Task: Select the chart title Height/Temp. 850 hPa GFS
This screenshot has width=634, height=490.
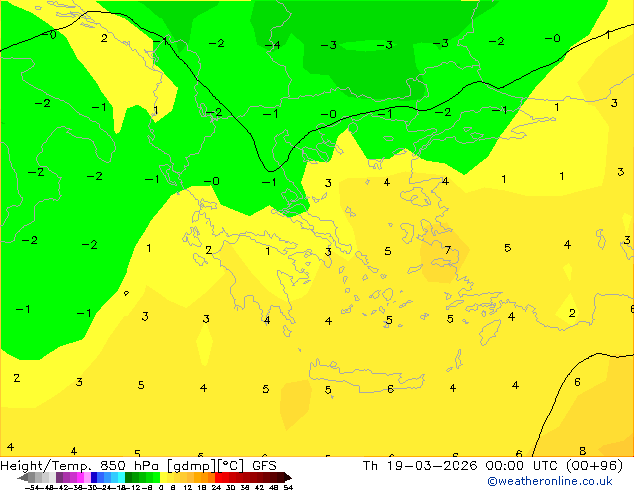Action: click(138, 466)
